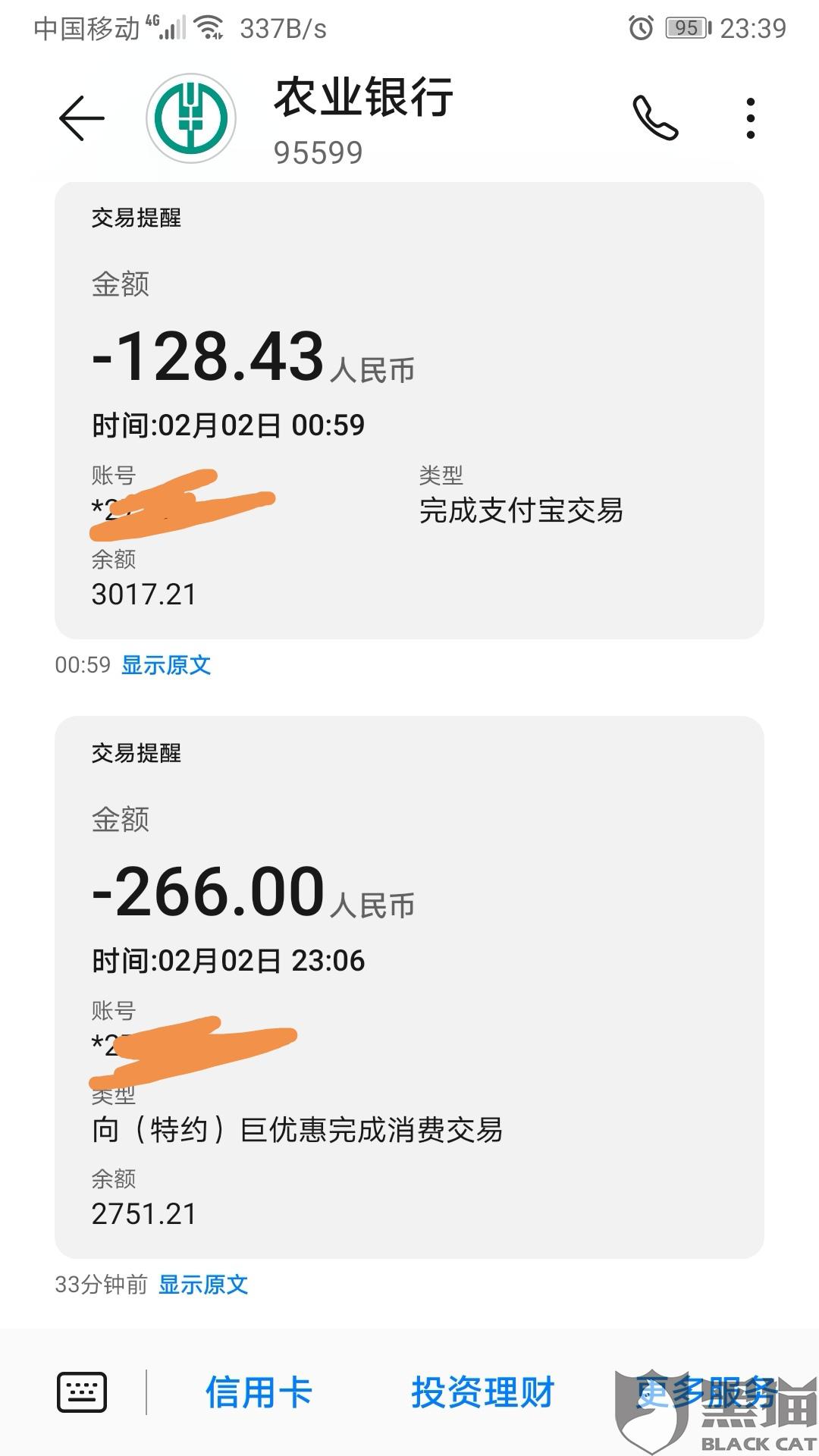Tap the alarm clock status icon
Screen dimensions: 819x1456
click(x=641, y=29)
